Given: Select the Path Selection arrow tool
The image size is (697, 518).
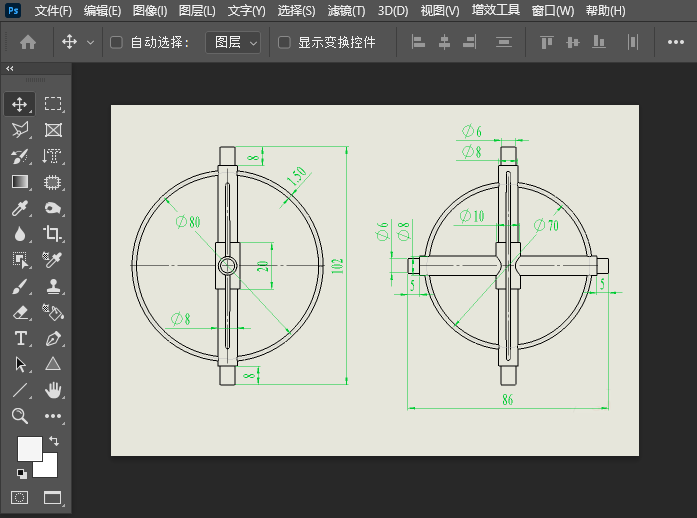Looking at the screenshot, I should coord(20,365).
